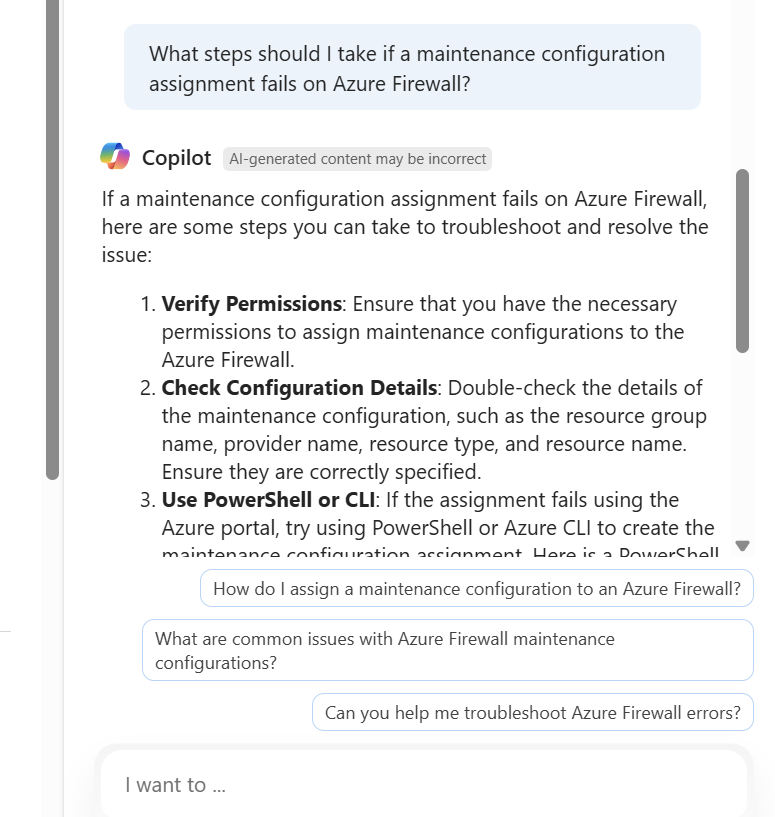
Task: Click the bold "Verify Permissions" heading
Action: click(x=252, y=304)
